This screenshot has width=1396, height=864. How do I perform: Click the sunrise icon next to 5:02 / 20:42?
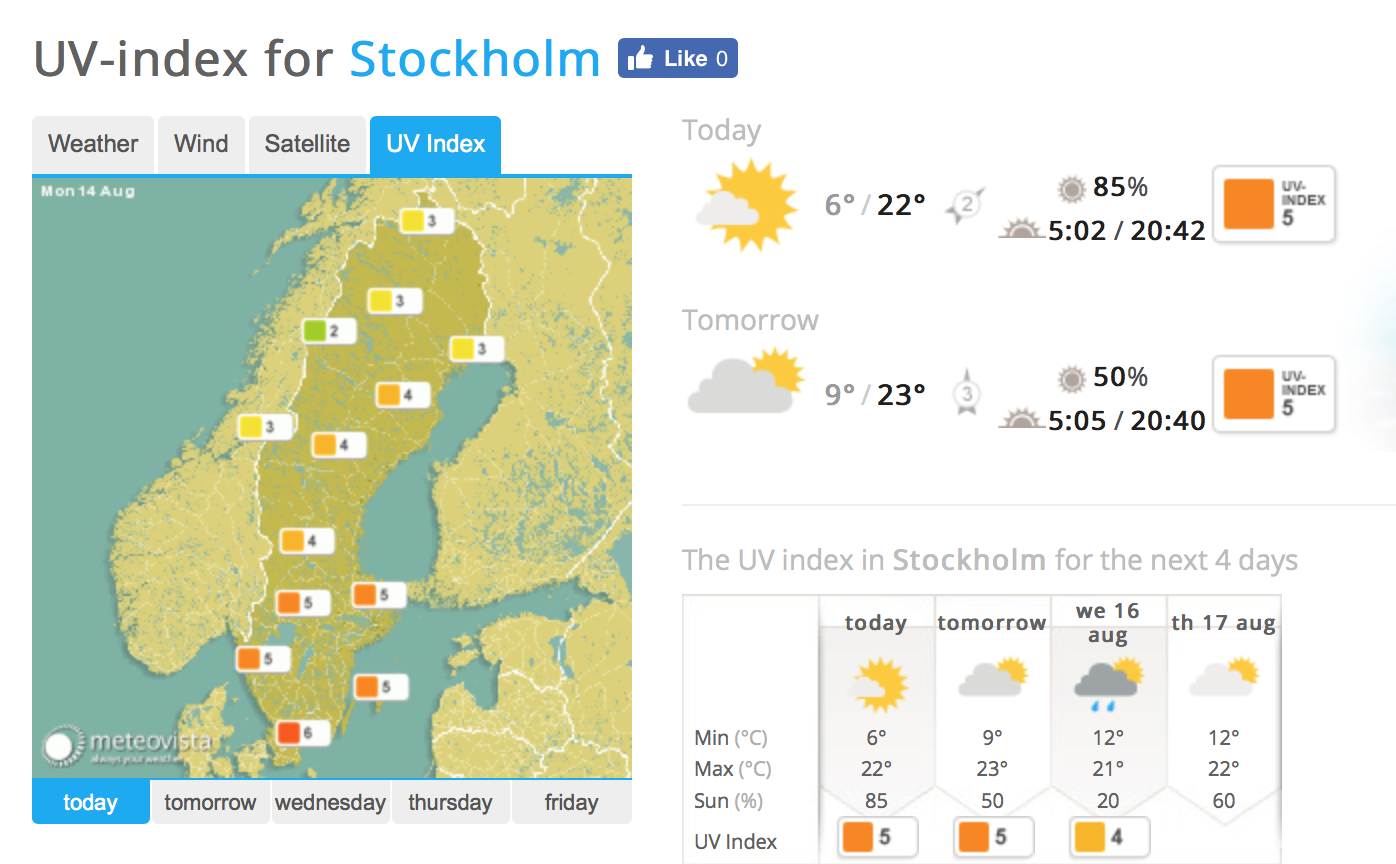coord(1022,230)
